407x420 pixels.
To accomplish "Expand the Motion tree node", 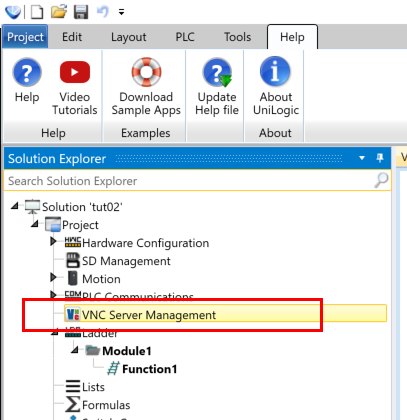I will pyautogui.click(x=53, y=277).
